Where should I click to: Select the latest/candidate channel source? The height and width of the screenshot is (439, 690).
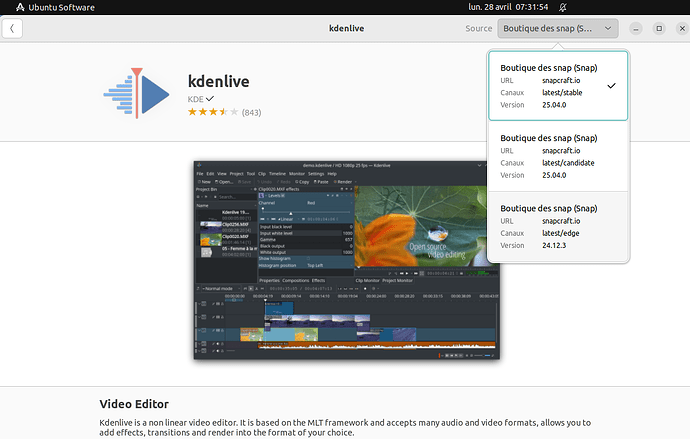pyautogui.click(x=558, y=156)
